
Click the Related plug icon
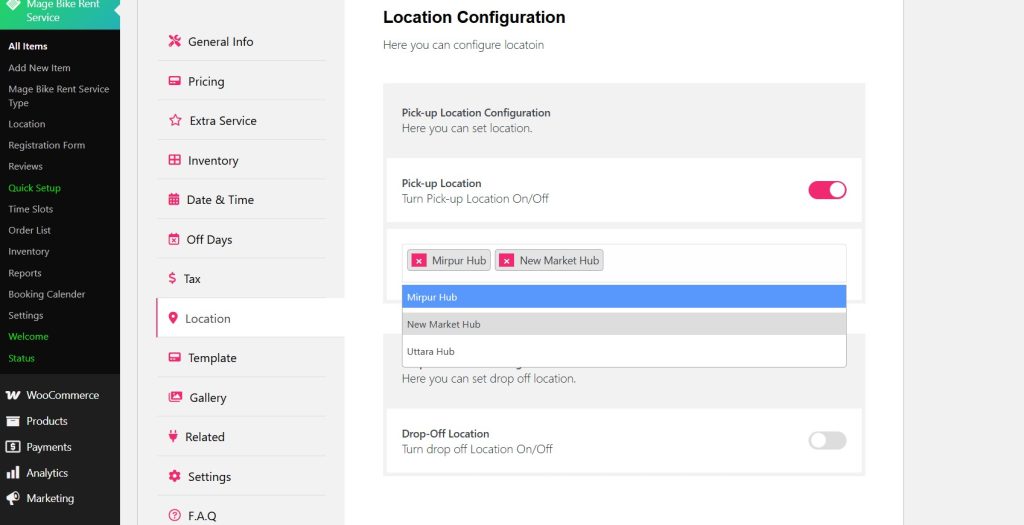coord(174,437)
